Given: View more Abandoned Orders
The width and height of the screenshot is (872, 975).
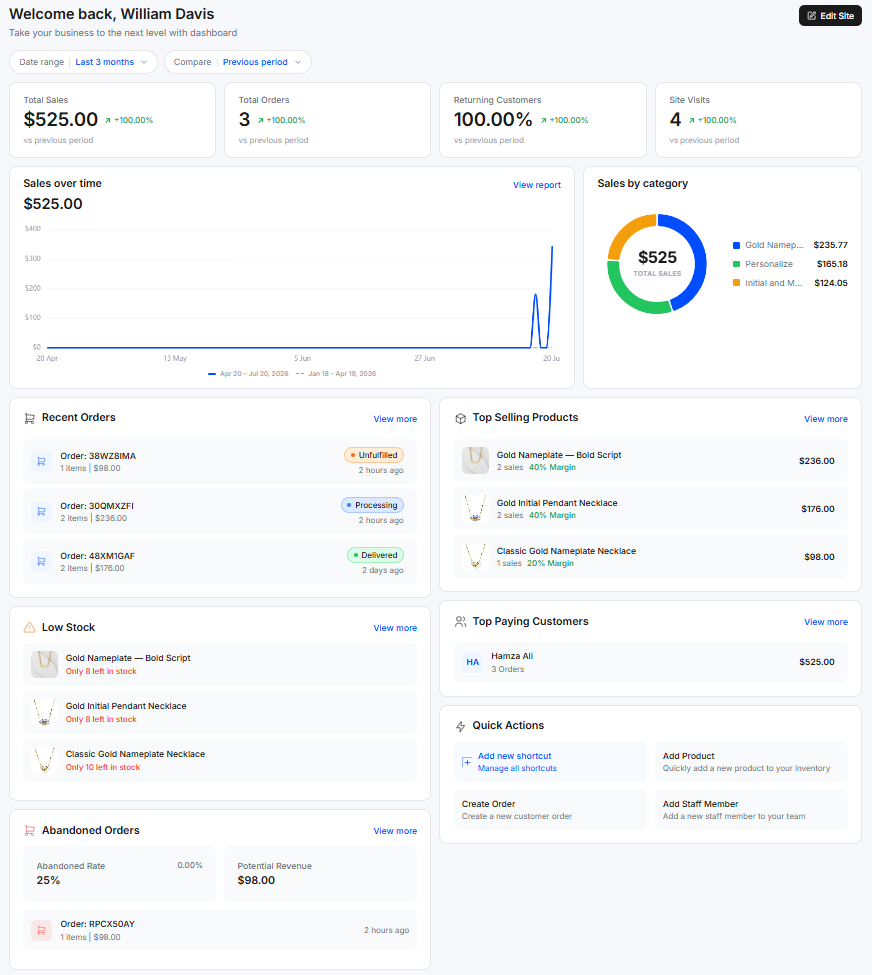Looking at the screenshot, I should (x=395, y=831).
